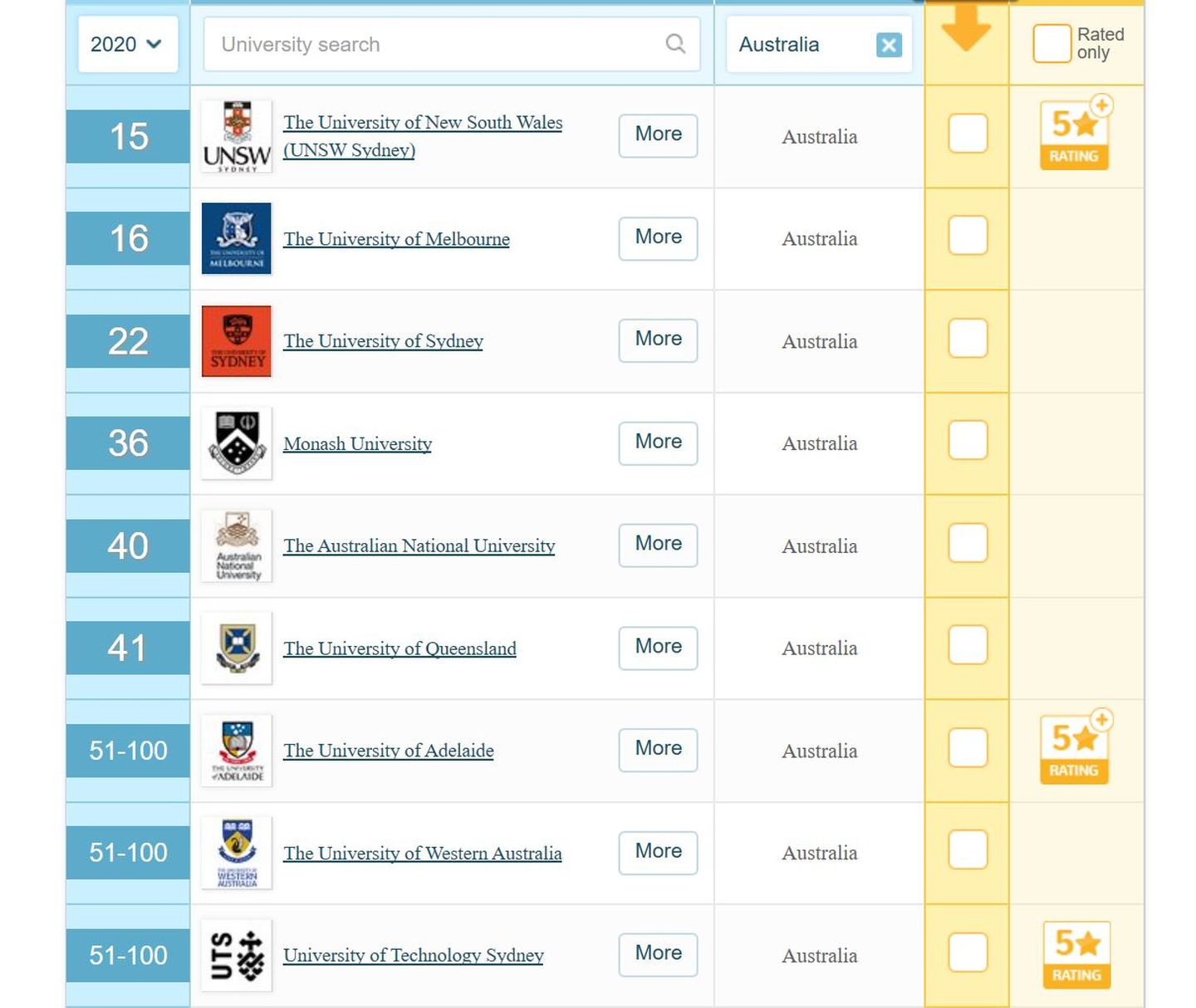The width and height of the screenshot is (1196, 1008).
Task: Expand More for UNSW Sydney
Action: (658, 135)
